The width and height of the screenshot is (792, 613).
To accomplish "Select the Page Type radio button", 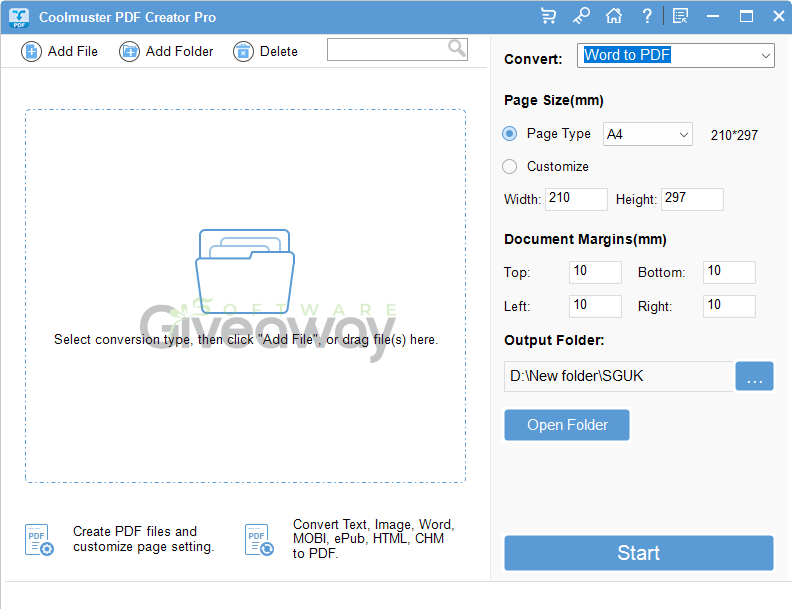I will (x=510, y=134).
